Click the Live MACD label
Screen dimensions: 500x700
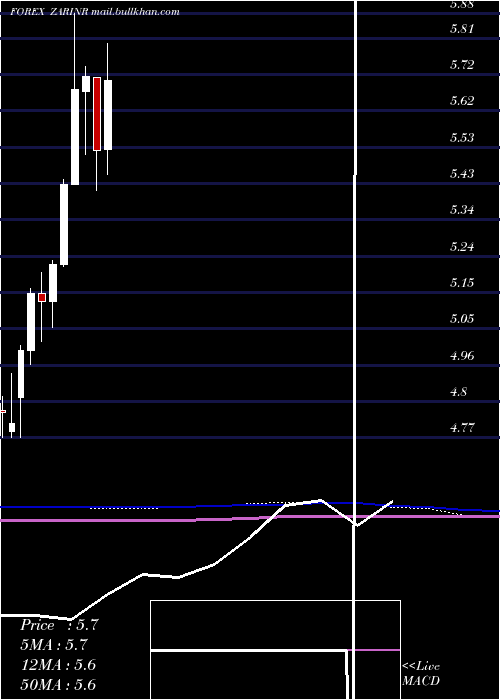pos(421,674)
